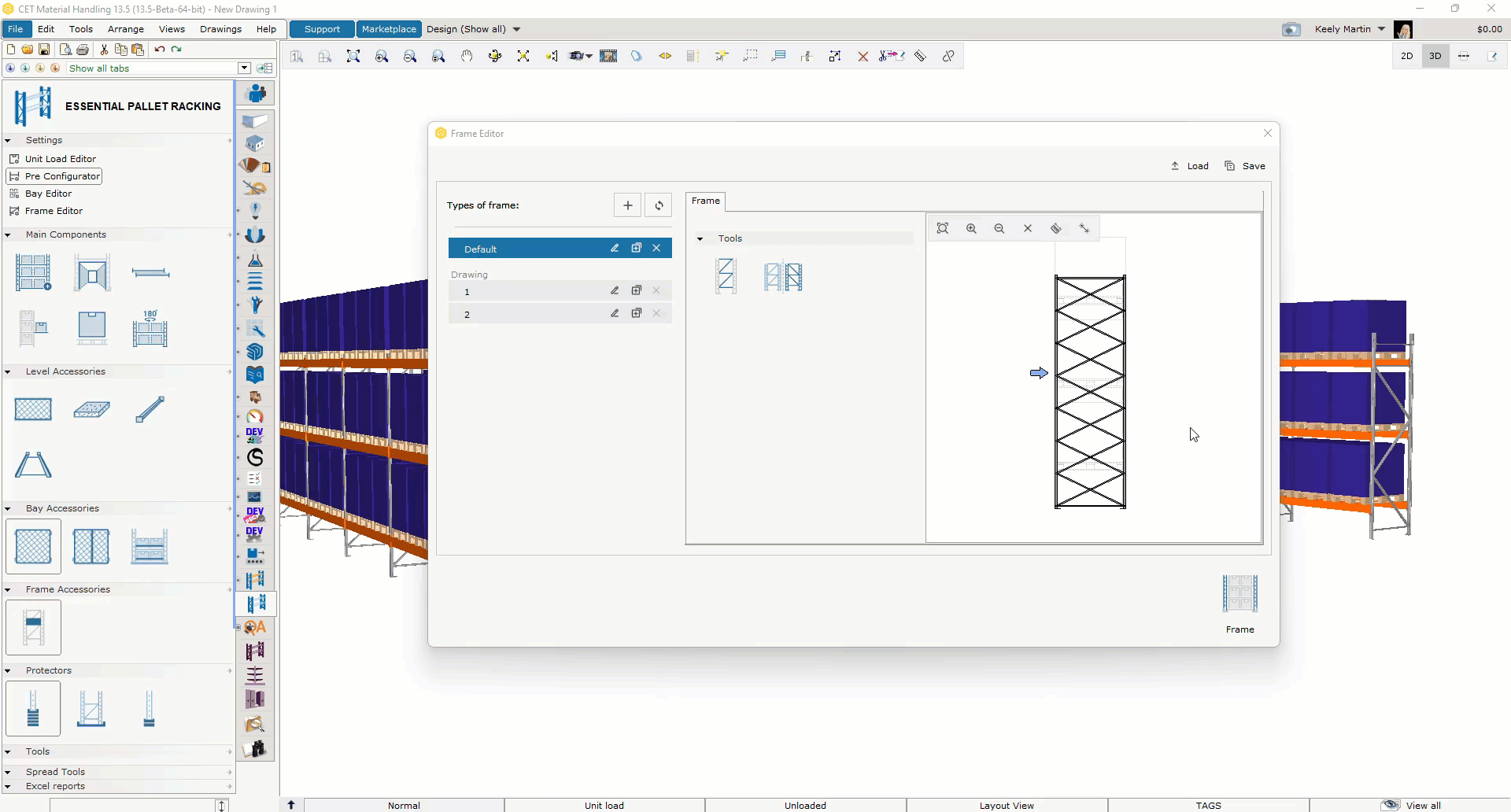
Task: Open the Design (Show all) dropdown
Action: pyautogui.click(x=516, y=29)
